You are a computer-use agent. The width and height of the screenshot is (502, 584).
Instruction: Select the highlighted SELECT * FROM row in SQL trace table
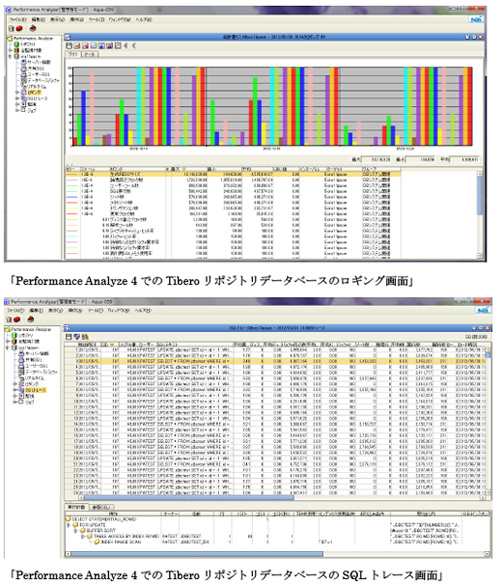pos(275,361)
